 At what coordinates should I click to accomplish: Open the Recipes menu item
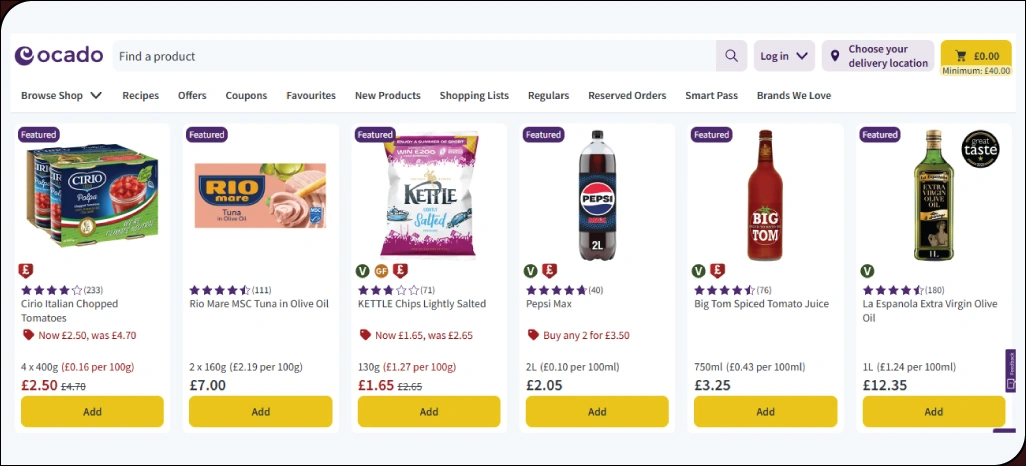[x=140, y=96]
